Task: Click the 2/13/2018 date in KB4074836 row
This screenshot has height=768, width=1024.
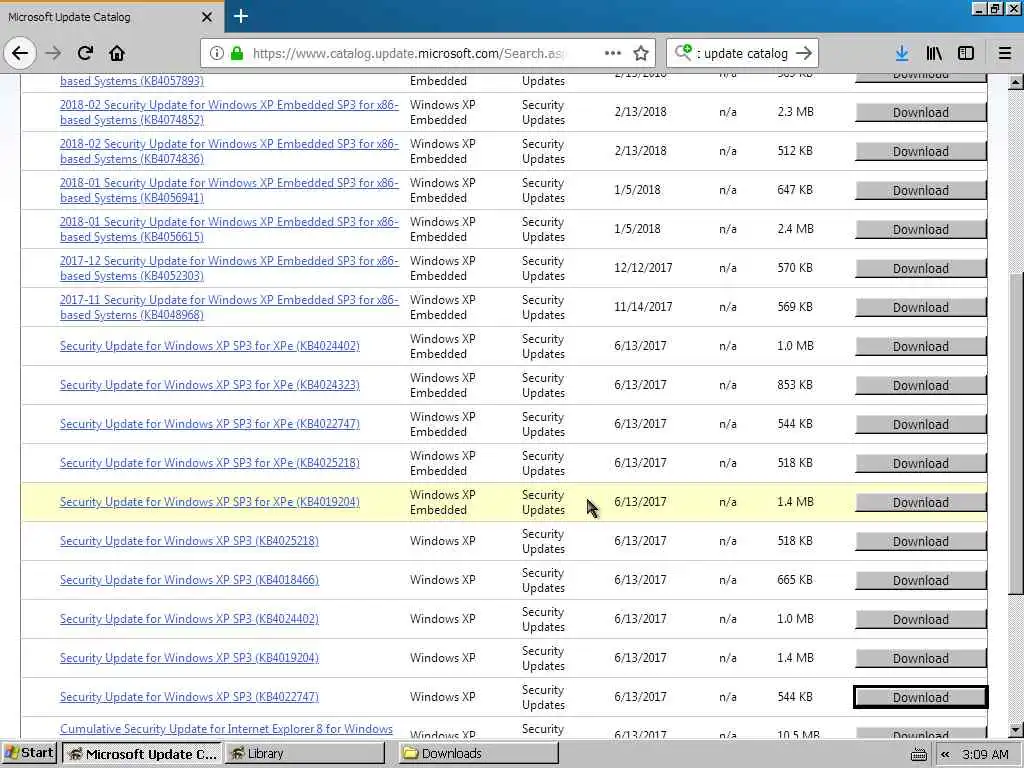Action: click(640, 151)
